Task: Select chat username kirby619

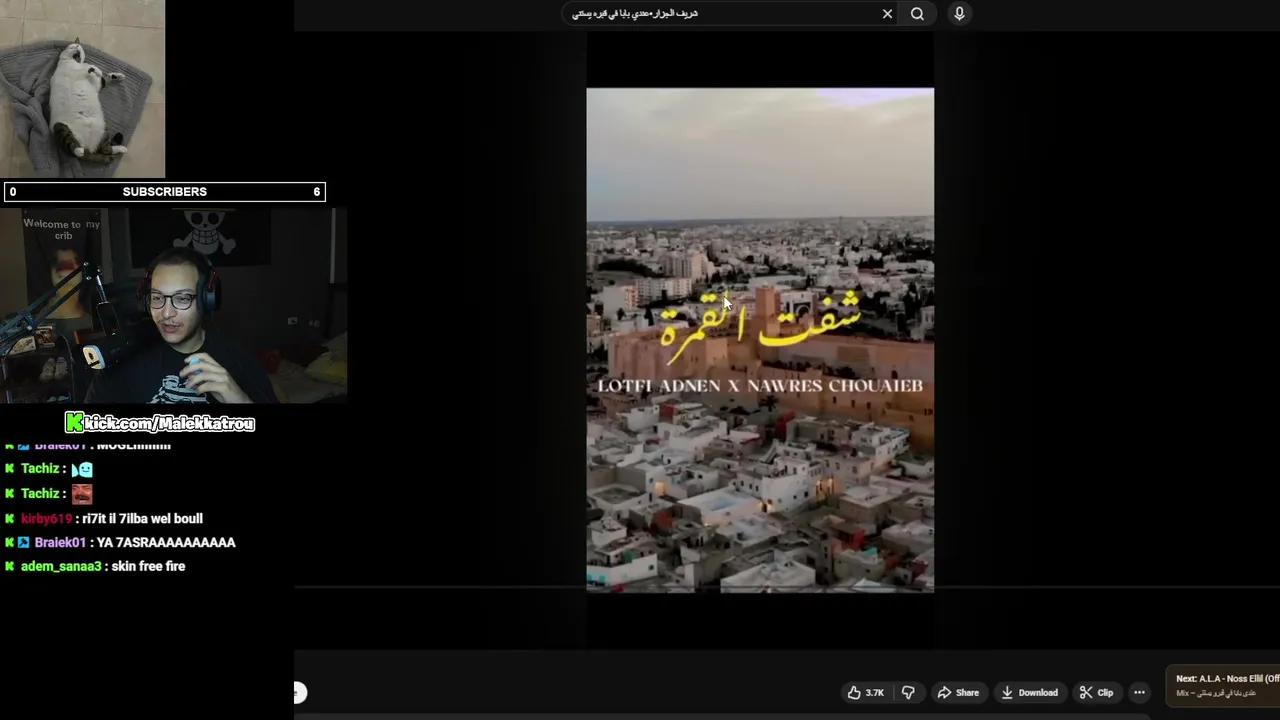Action: click(x=46, y=518)
